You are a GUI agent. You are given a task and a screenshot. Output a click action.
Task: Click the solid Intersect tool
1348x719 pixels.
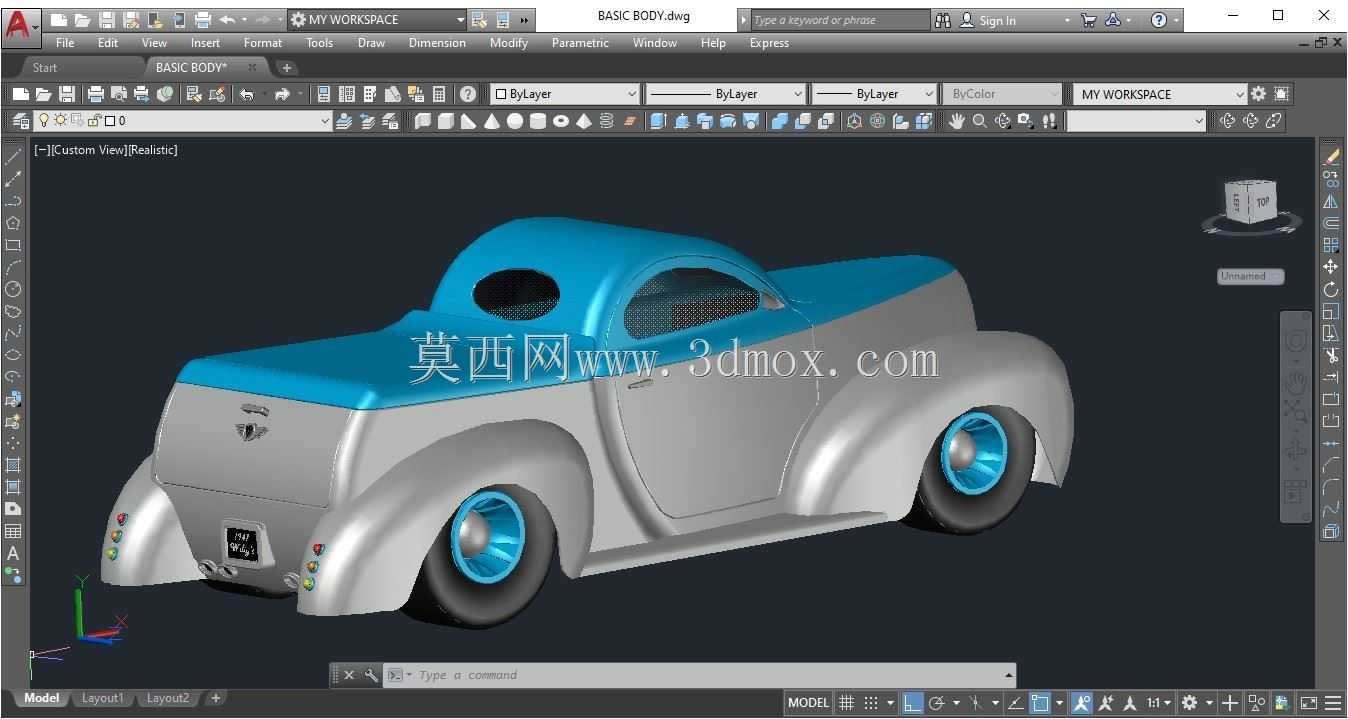click(825, 121)
